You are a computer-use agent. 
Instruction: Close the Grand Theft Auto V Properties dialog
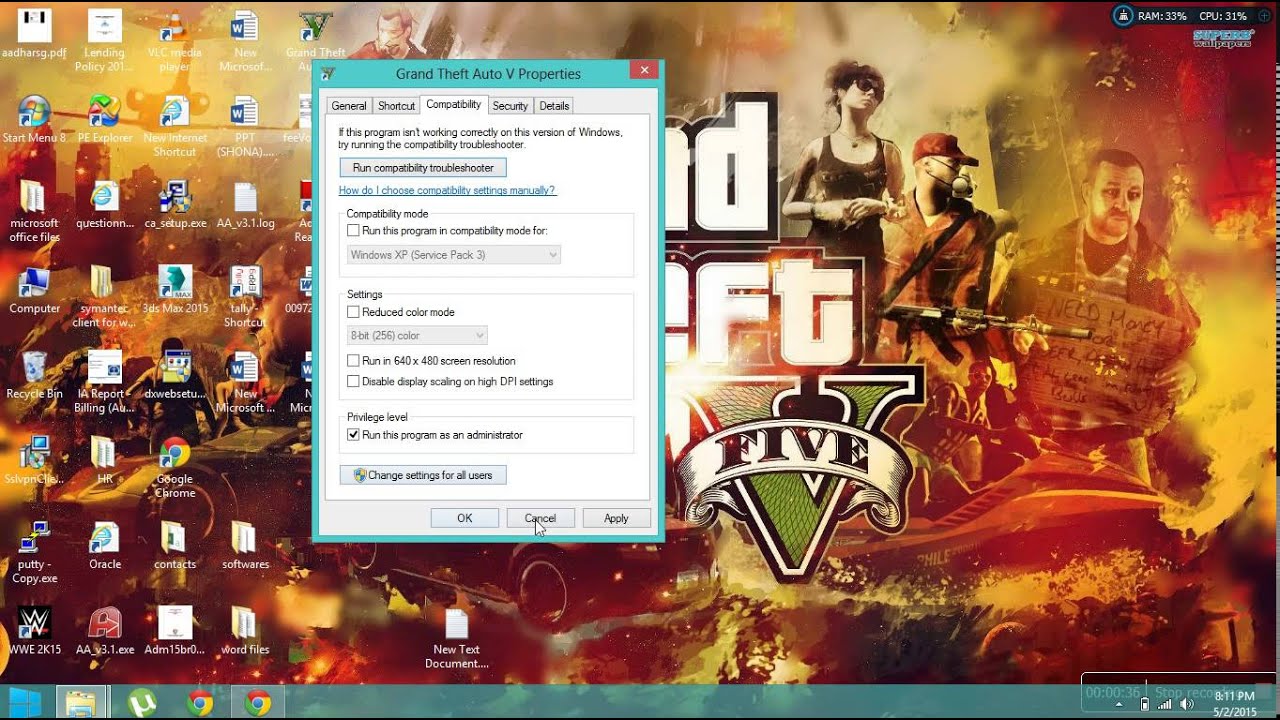click(644, 71)
